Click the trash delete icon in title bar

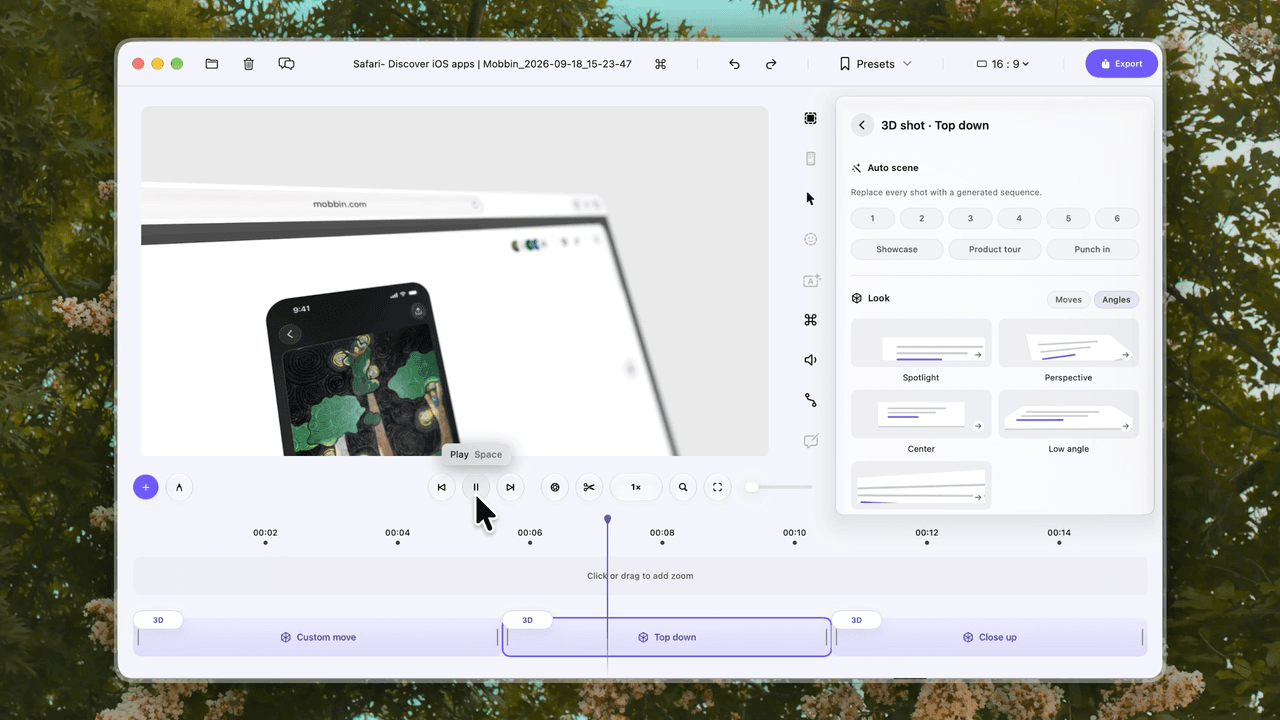(249, 64)
